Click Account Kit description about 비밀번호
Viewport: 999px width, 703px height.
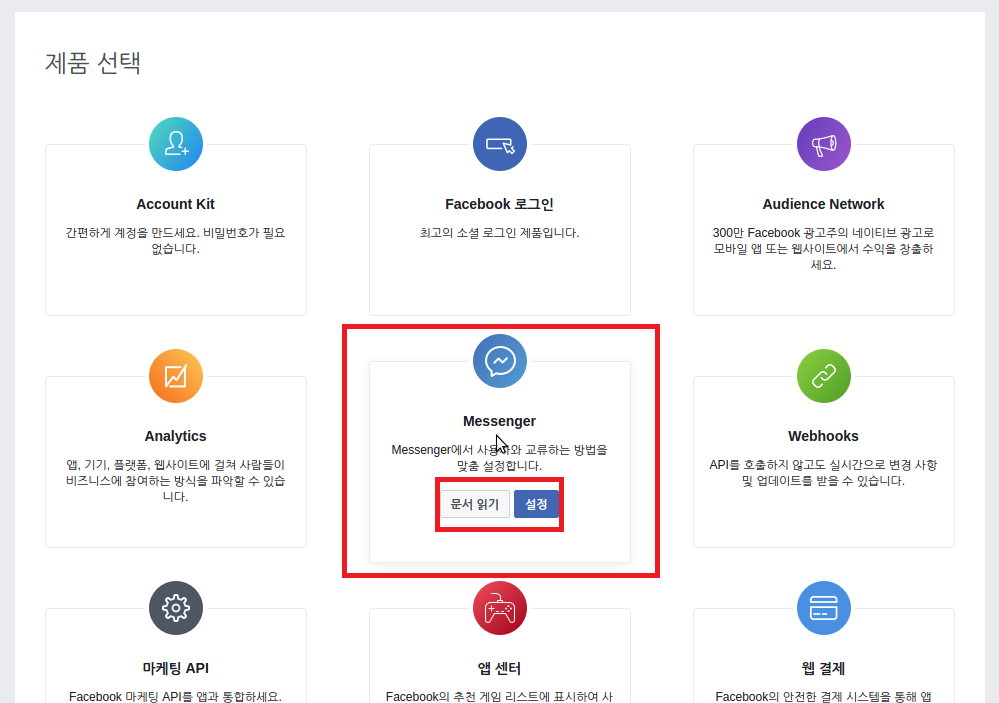point(175,241)
